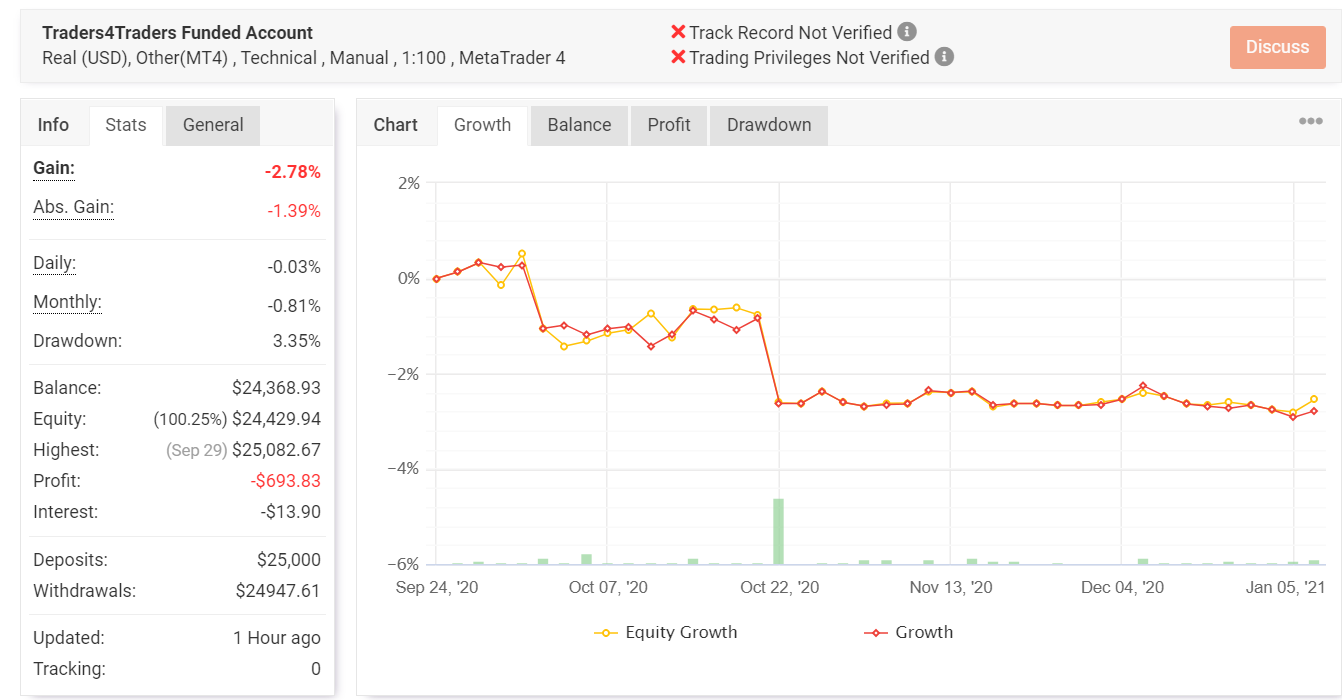Viewport: 1342px width, 700px height.
Task: Show the Growth chart tab
Action: [482, 125]
